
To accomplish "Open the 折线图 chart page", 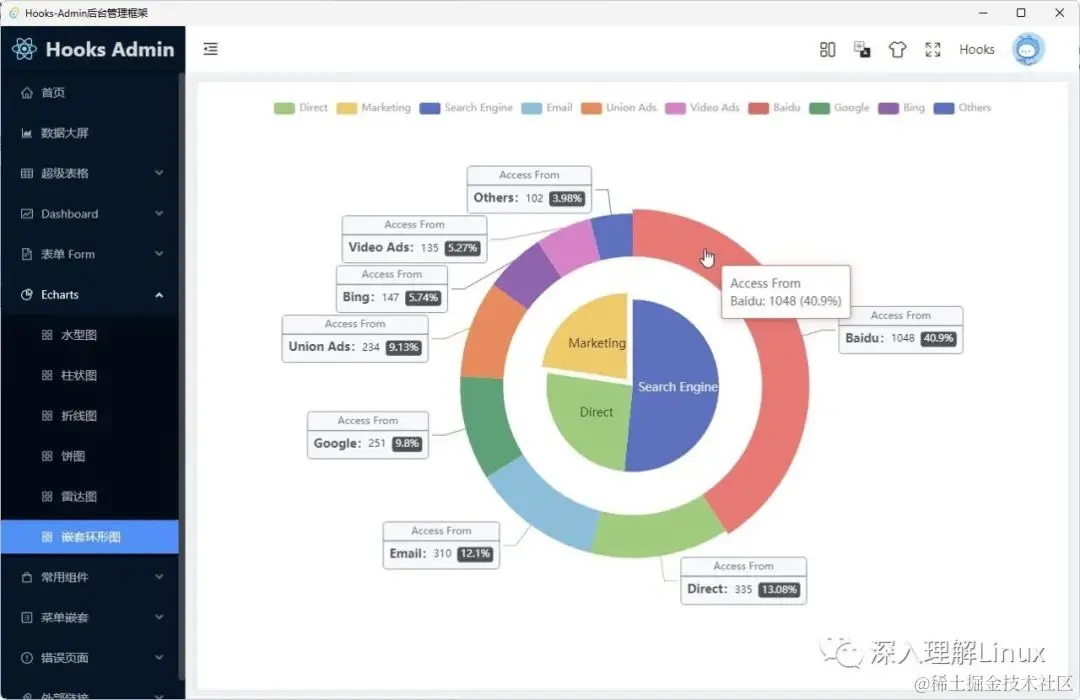I will [x=90, y=415].
